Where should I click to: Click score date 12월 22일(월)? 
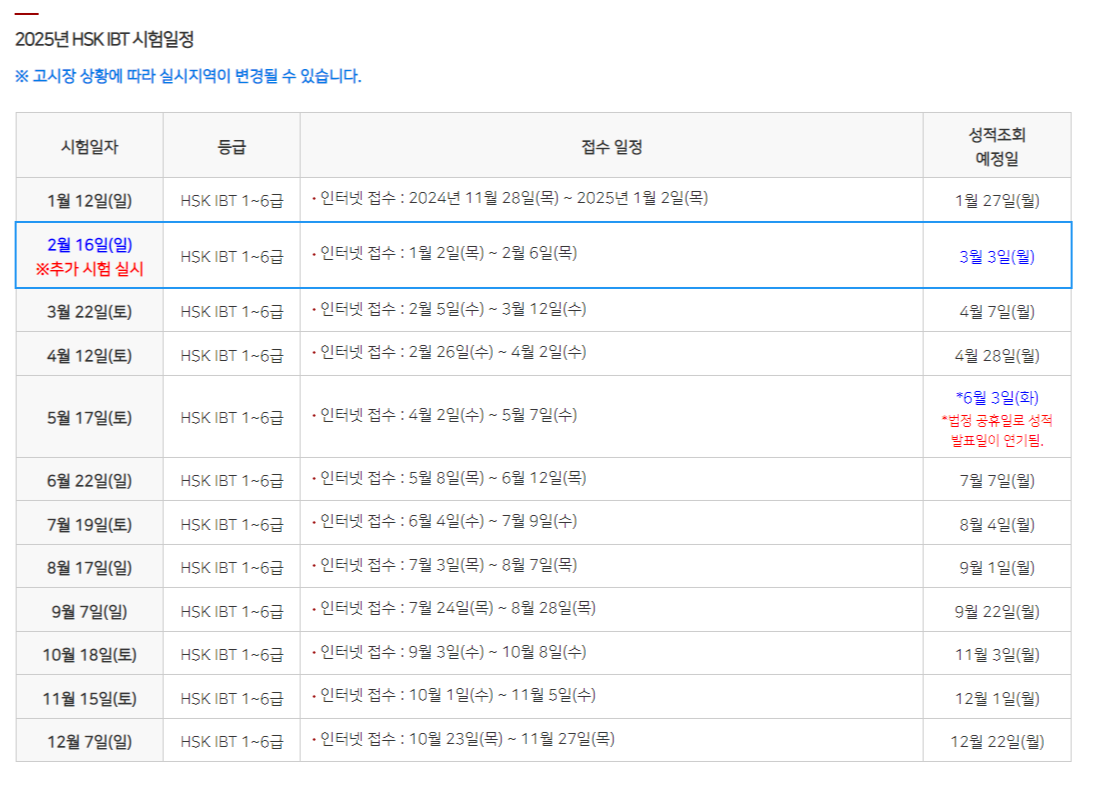(x=997, y=742)
